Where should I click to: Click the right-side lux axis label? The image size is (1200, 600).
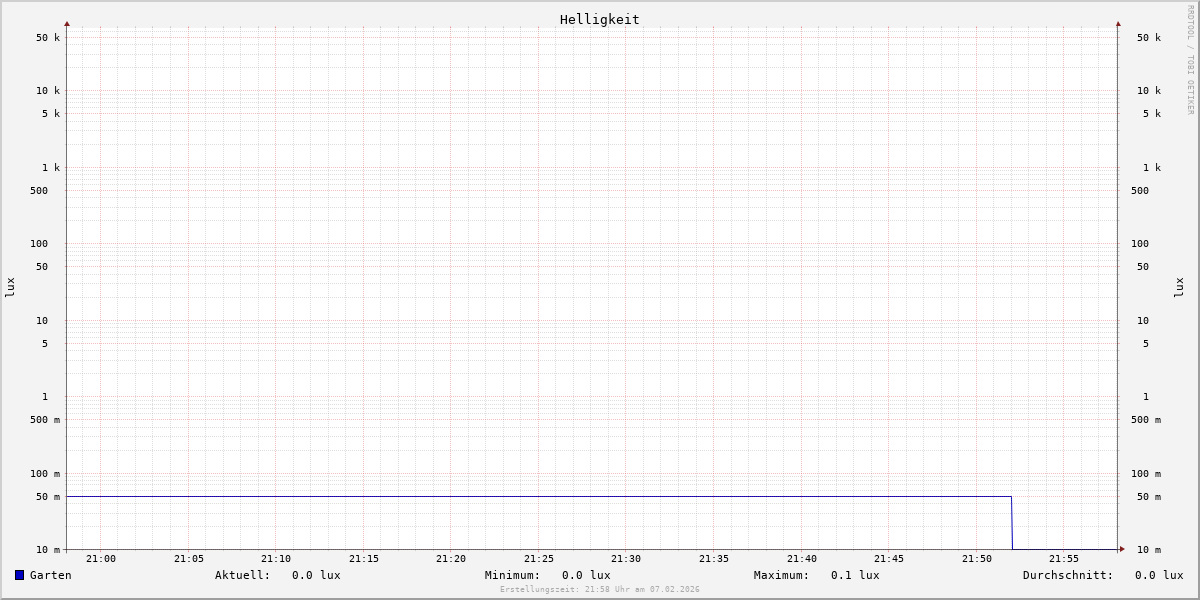coord(1180,287)
